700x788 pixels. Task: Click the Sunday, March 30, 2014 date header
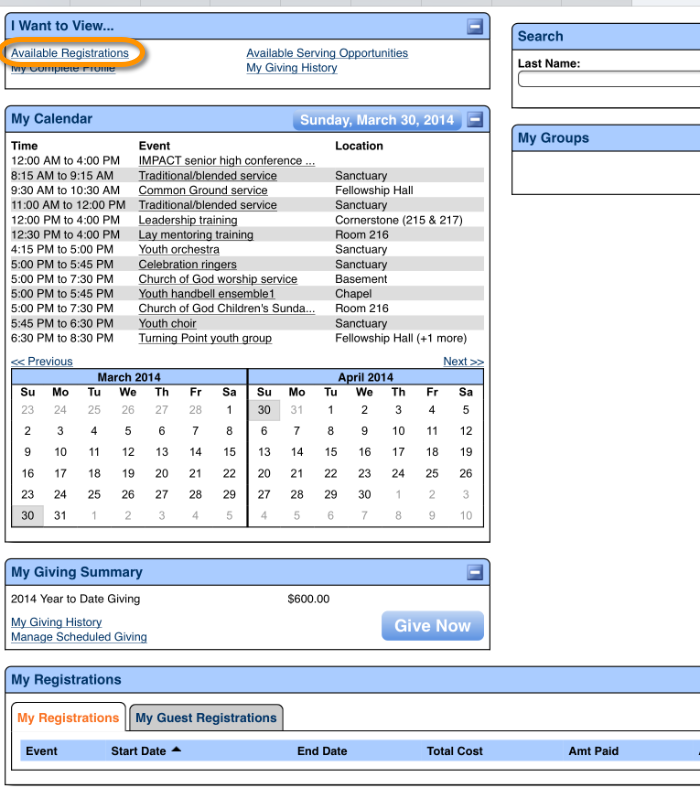click(377, 120)
